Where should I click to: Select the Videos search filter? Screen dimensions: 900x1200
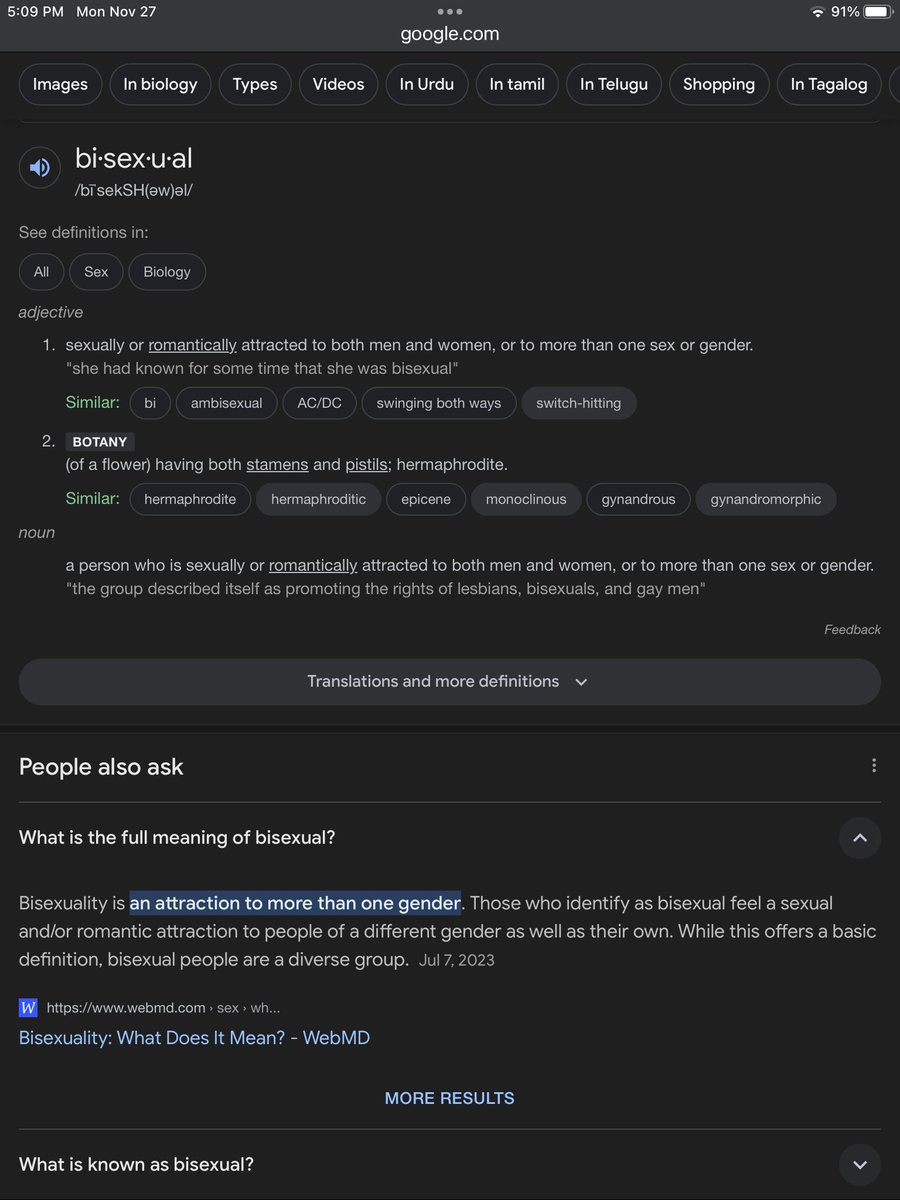pyautogui.click(x=338, y=84)
